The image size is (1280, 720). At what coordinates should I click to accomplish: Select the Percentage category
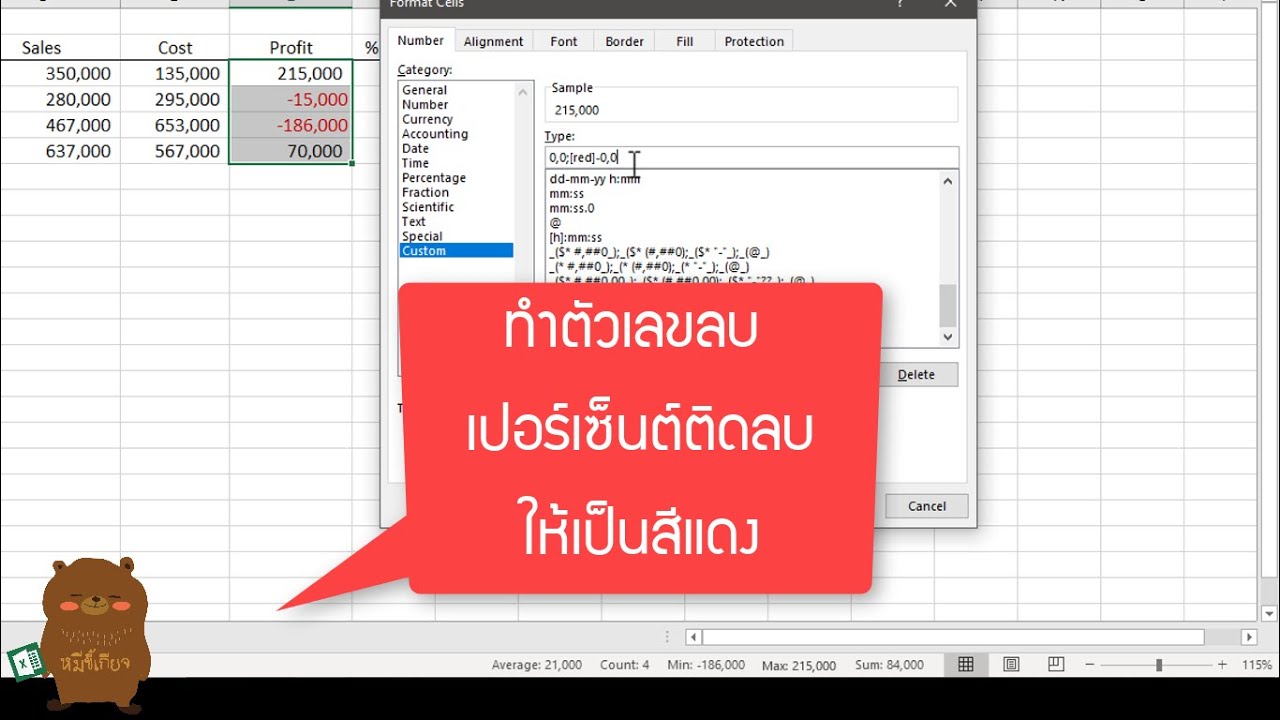433,178
